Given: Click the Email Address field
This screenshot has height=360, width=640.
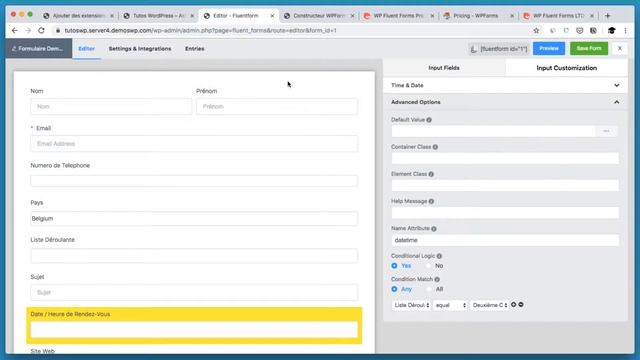Looking at the screenshot, I should (194, 144).
